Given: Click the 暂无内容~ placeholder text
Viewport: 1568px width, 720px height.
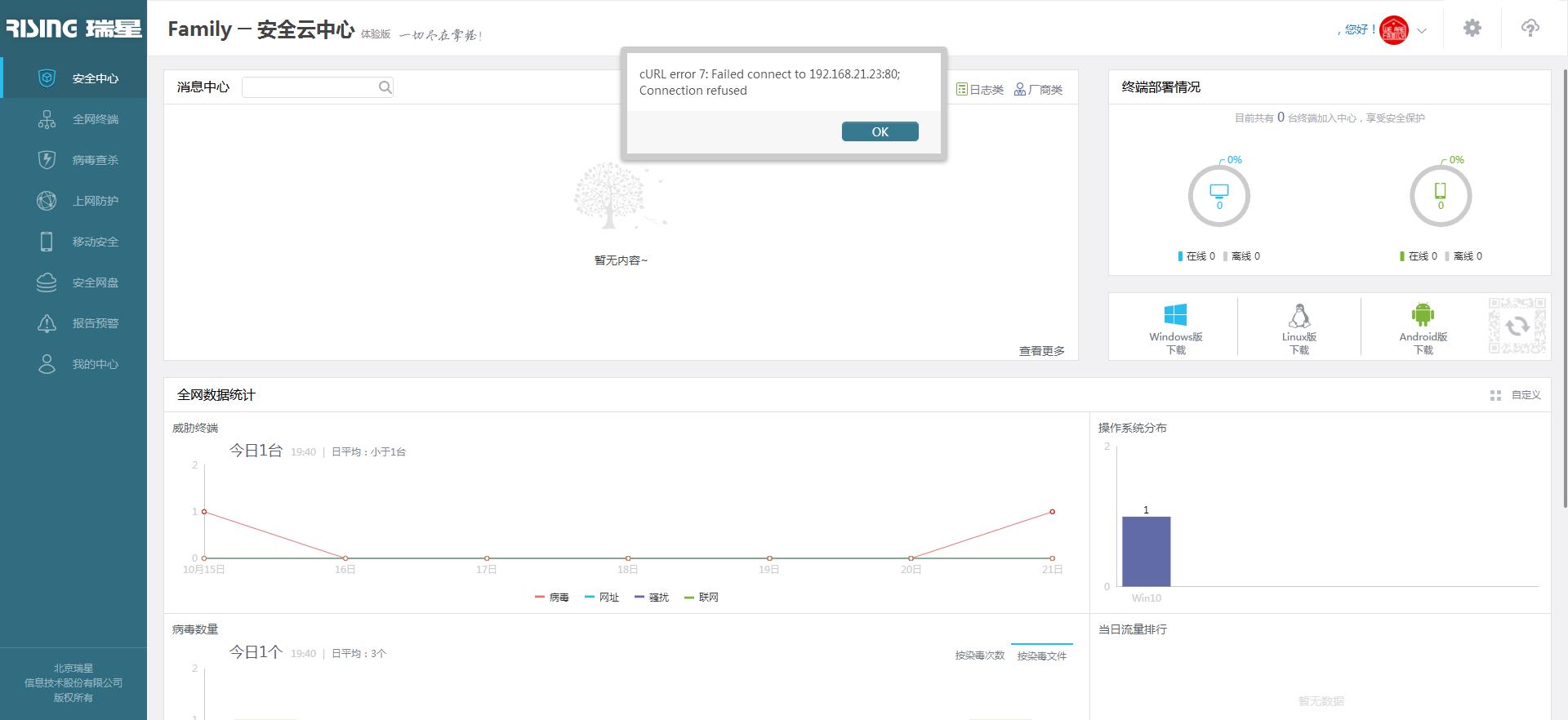Looking at the screenshot, I should [621, 260].
